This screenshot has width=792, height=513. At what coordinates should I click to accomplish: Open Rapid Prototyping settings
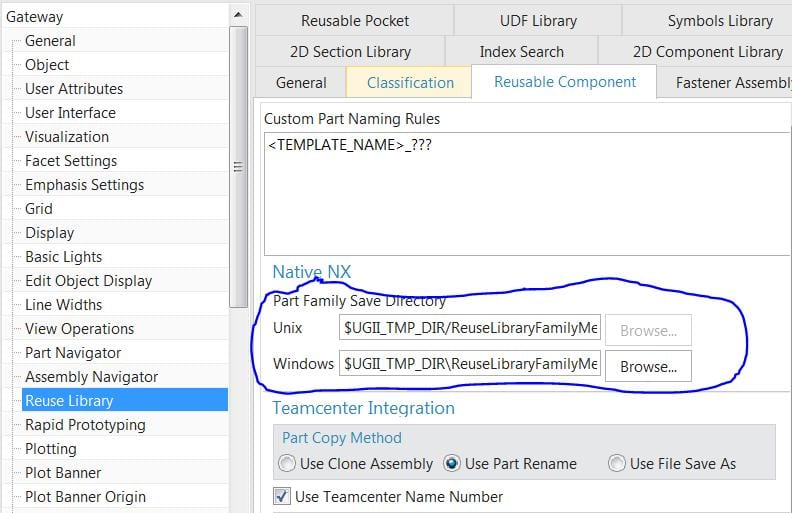click(x=85, y=425)
